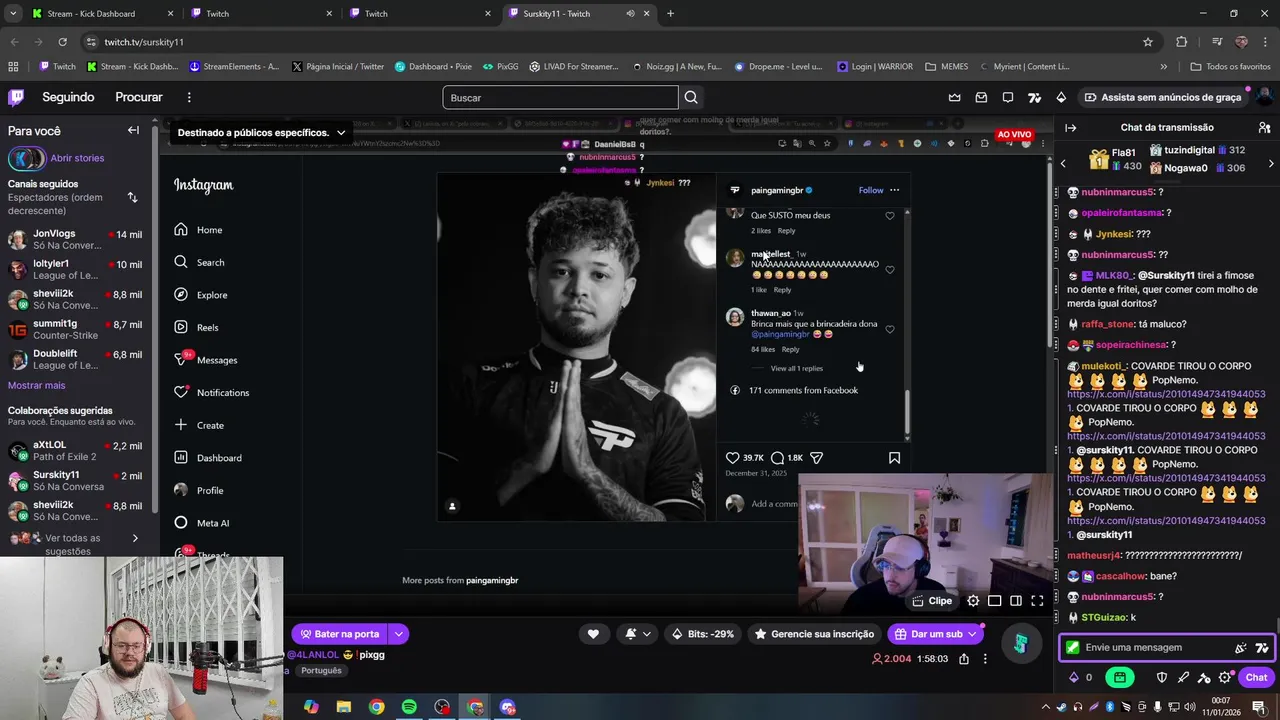Click Assista sem anúncios de graça
The height and width of the screenshot is (720, 1280).
[1163, 97]
